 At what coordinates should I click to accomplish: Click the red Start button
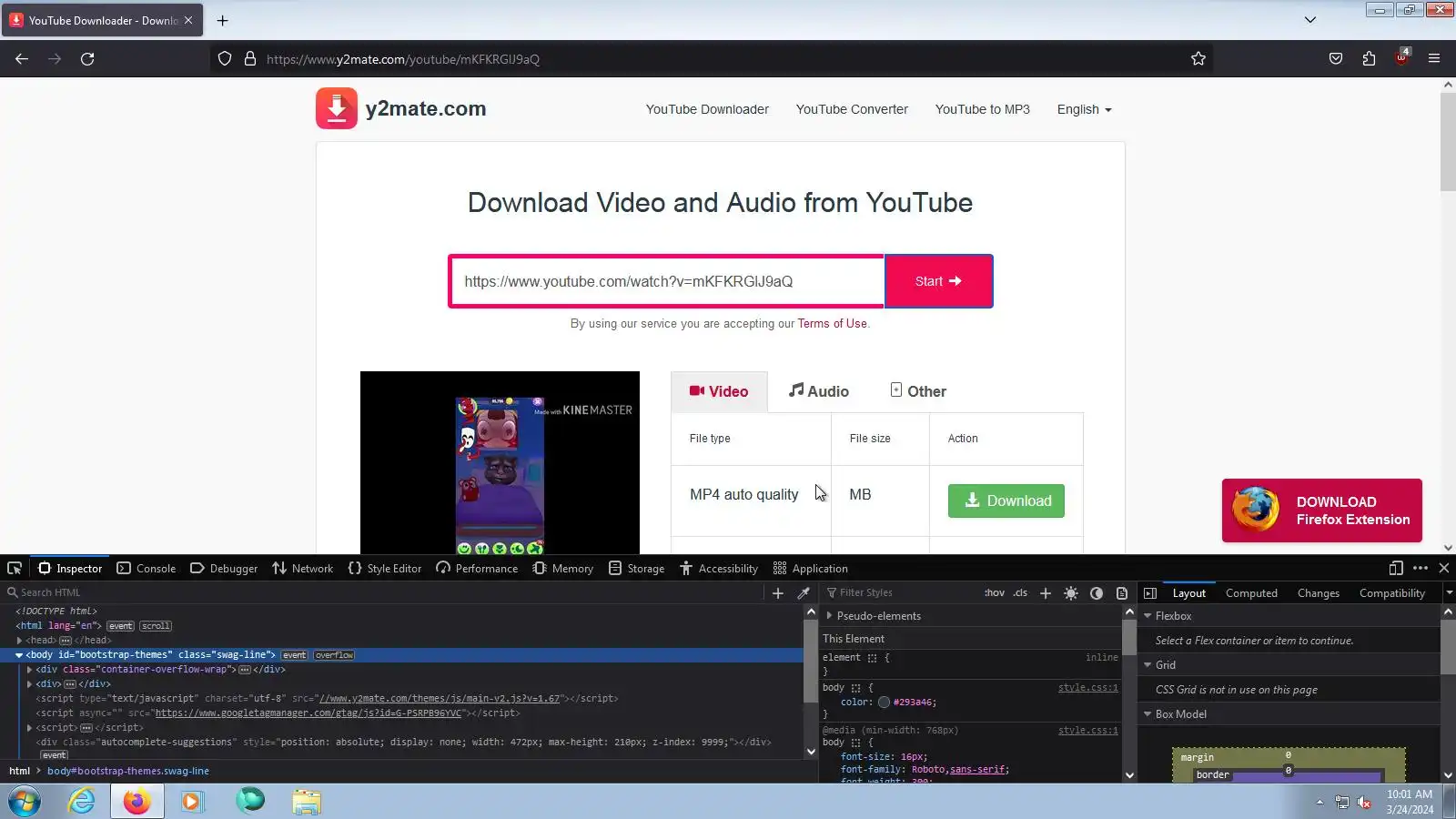click(938, 281)
